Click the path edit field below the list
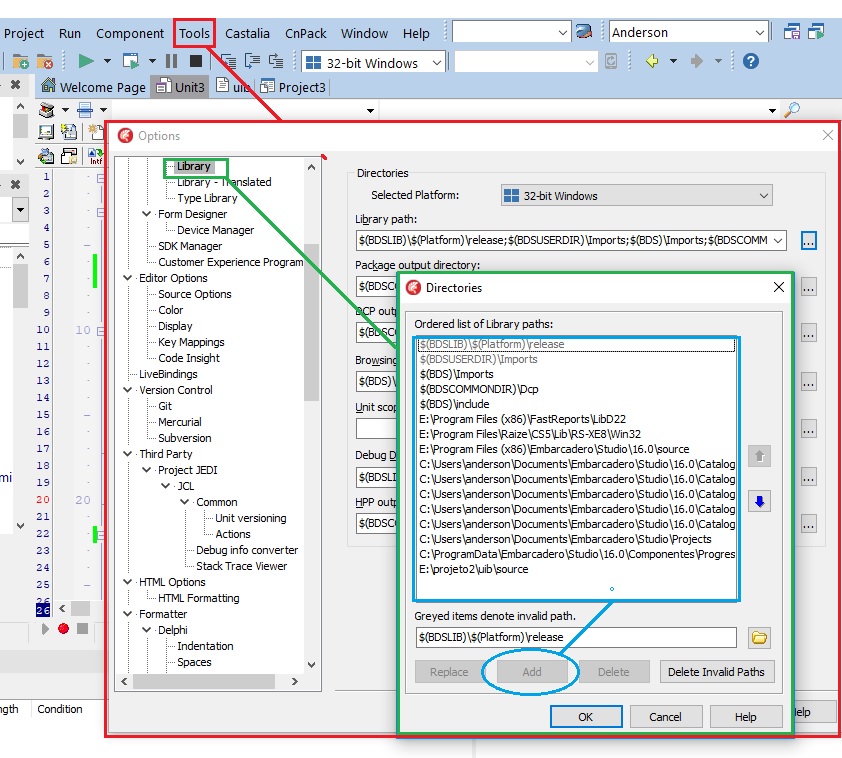Viewport: 842px width, 758px height. click(576, 637)
